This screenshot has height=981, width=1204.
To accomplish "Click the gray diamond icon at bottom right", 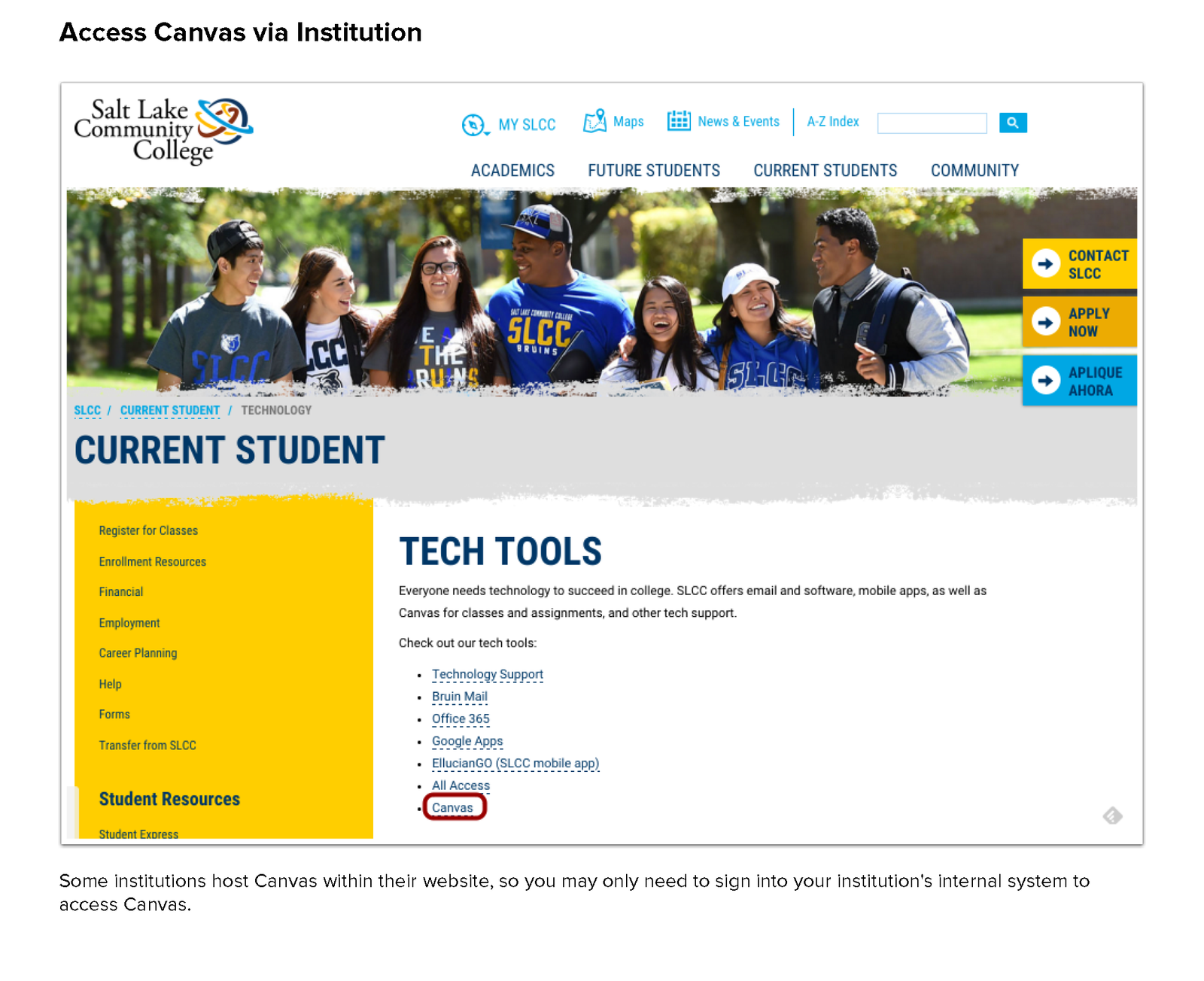I will click(x=1113, y=815).
